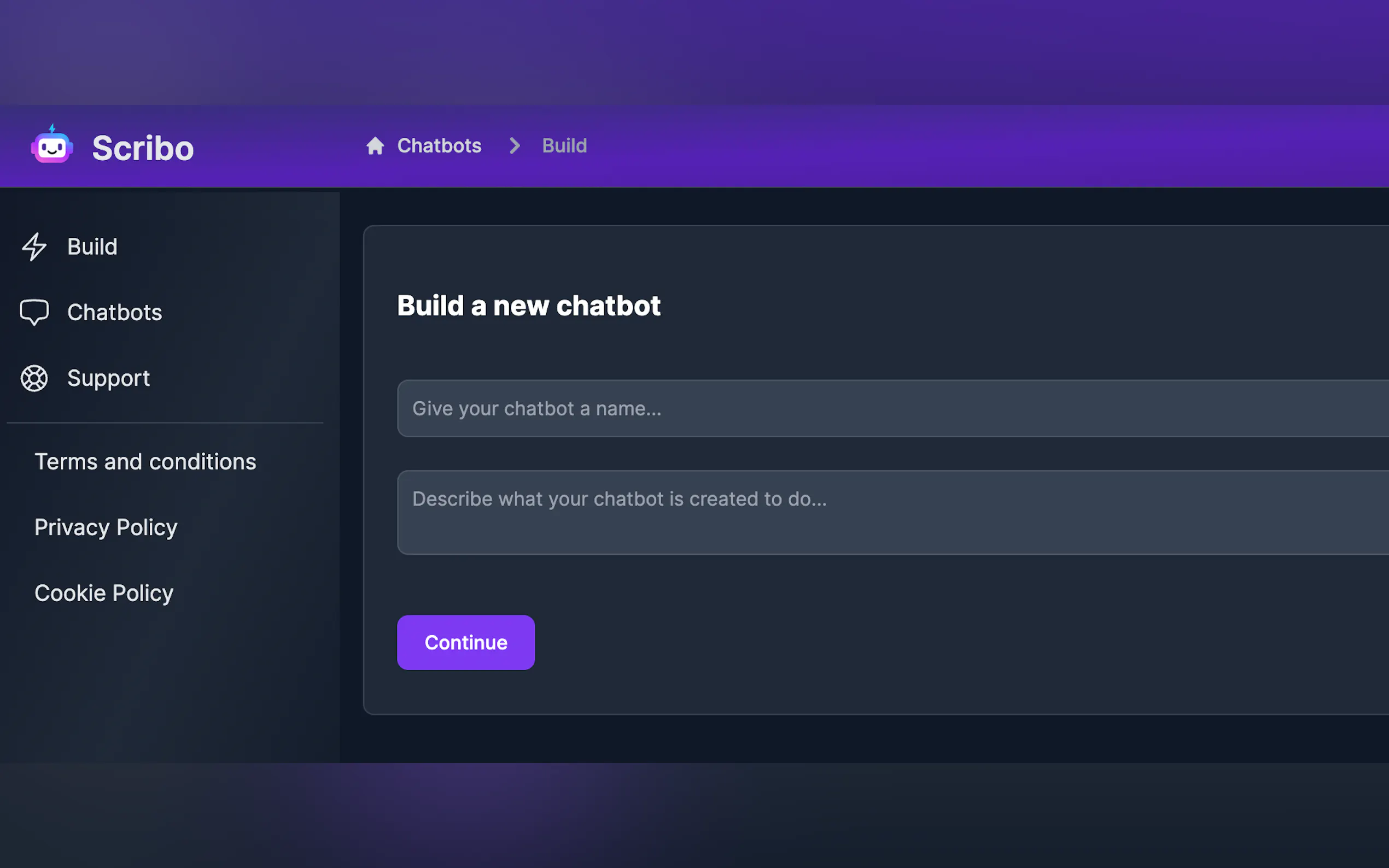1389x868 pixels.
Task: Select the Build breadcrumb item
Action: (x=564, y=146)
